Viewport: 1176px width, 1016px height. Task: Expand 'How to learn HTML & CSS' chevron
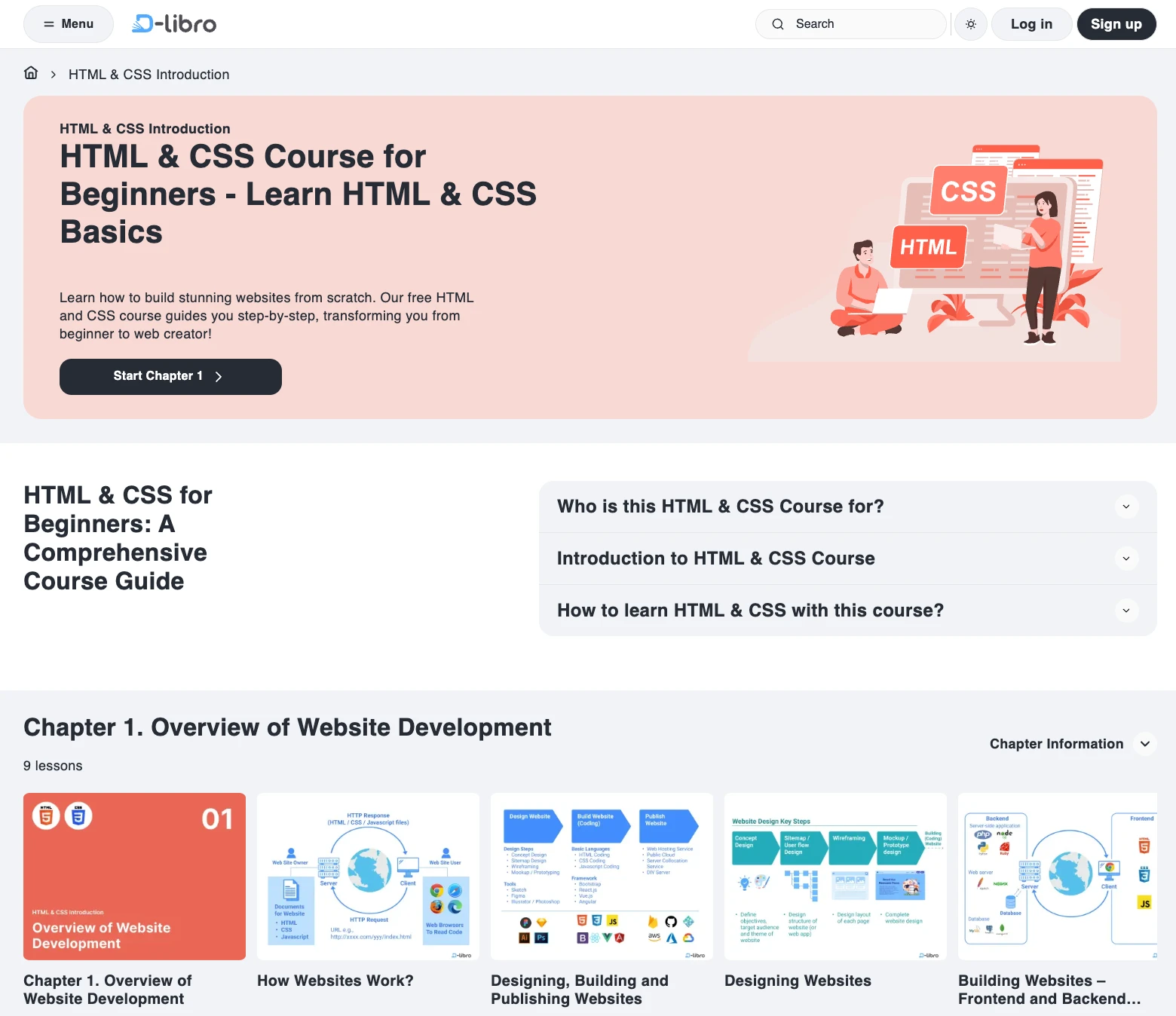(1125, 611)
